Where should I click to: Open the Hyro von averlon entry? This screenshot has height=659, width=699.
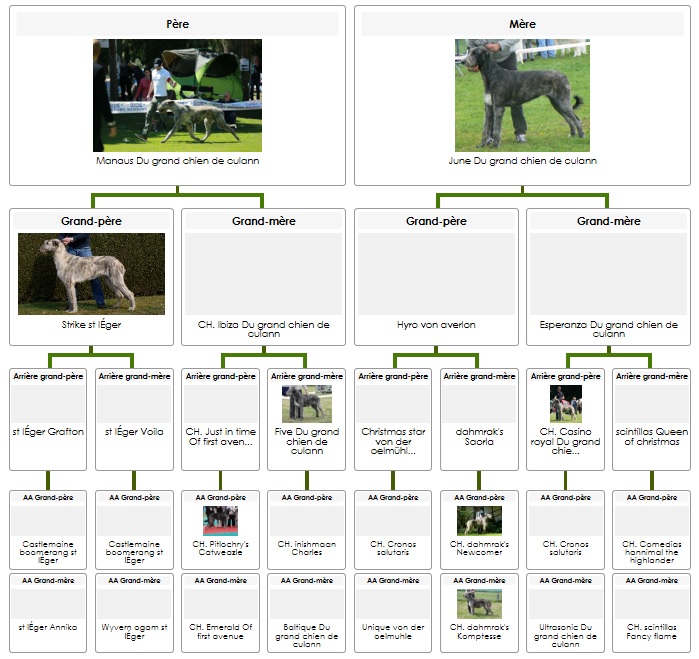click(x=436, y=325)
